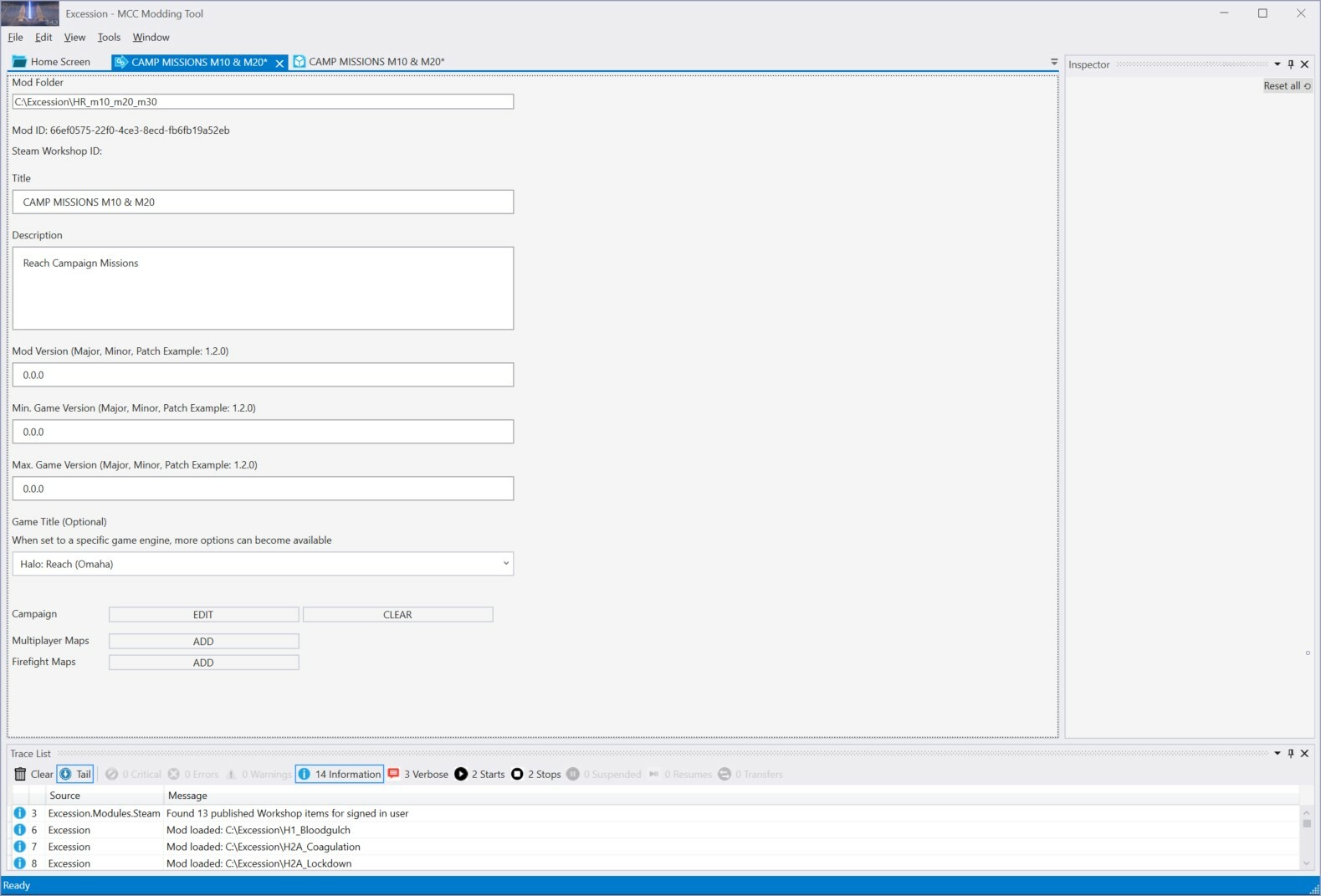Open the View menu

tap(74, 37)
